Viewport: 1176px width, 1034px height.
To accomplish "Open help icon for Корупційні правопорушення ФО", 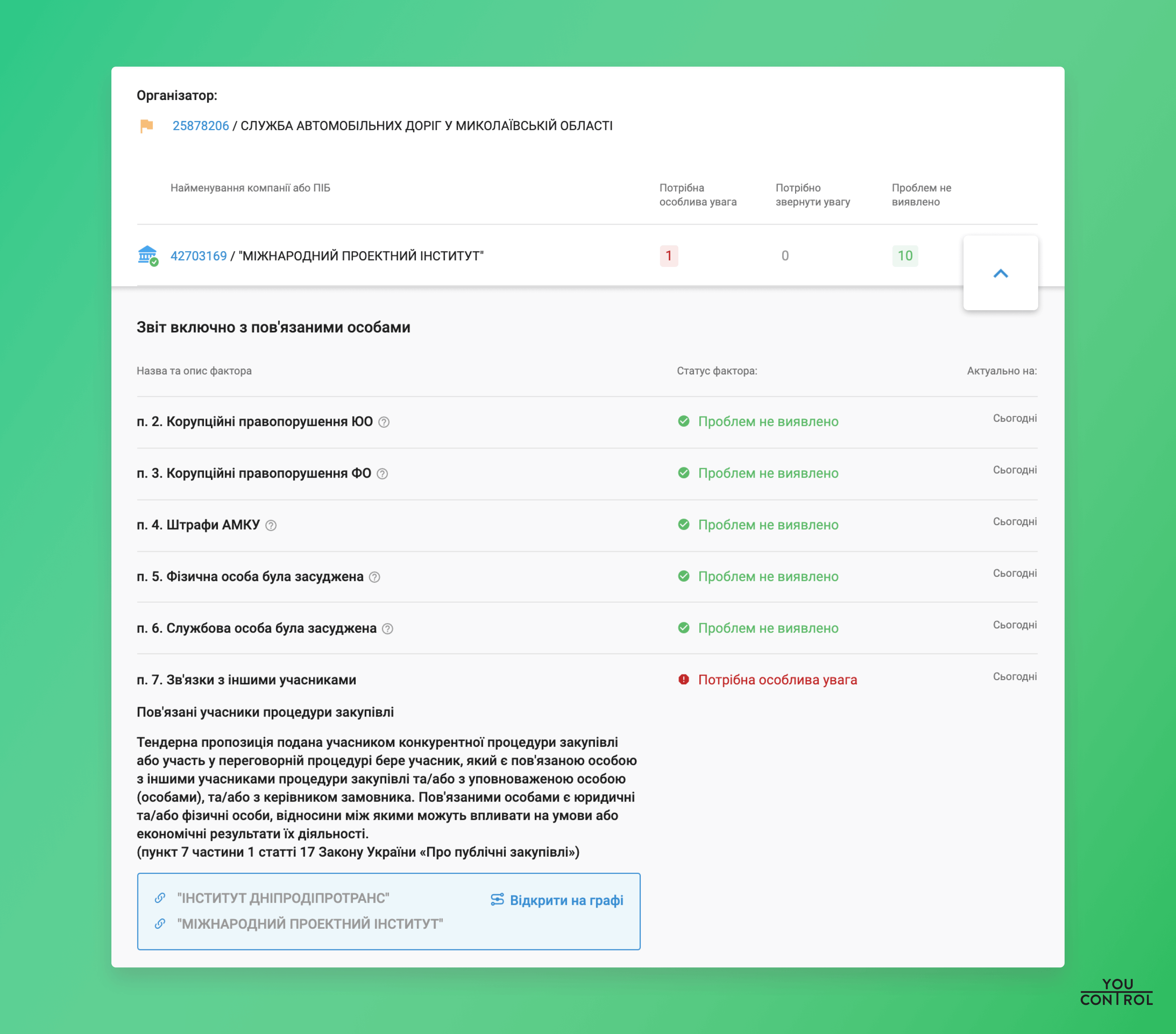I will (382, 474).
